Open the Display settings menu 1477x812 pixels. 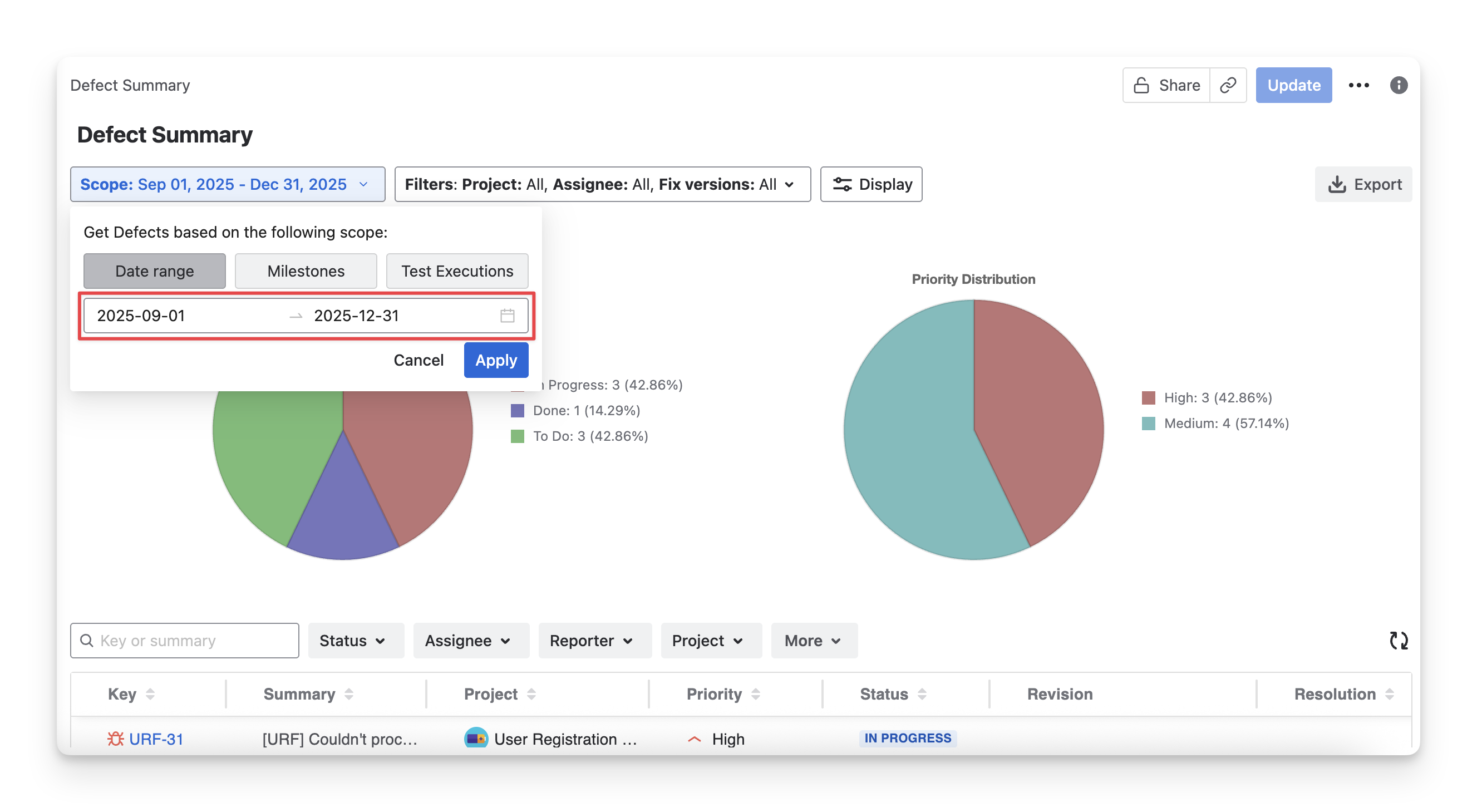click(870, 184)
